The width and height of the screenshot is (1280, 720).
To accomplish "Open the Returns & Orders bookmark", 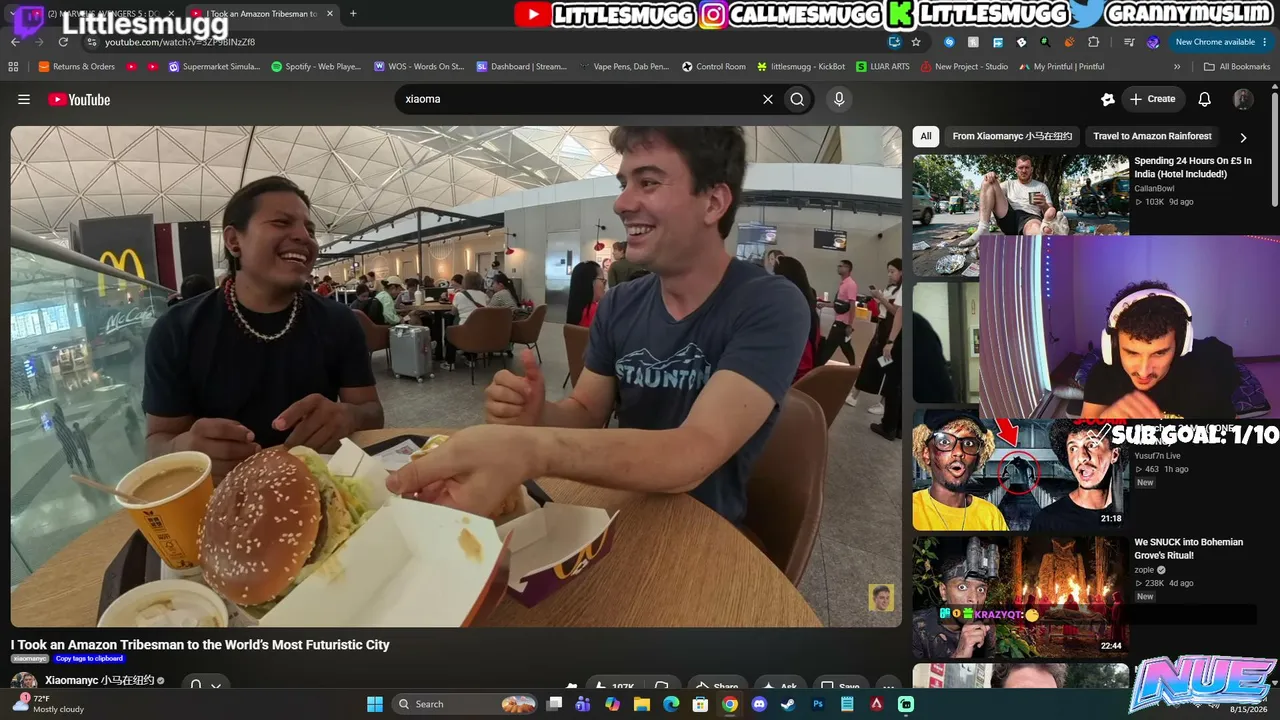I will pos(76,67).
